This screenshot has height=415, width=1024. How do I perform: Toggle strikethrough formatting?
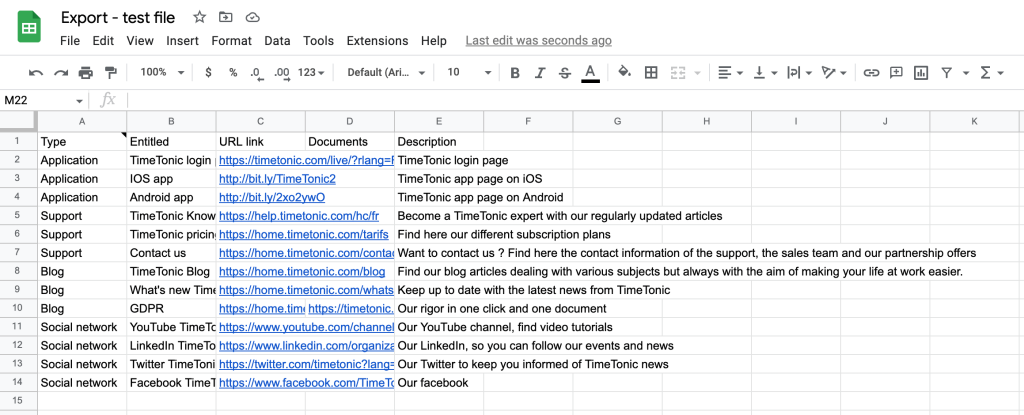pos(565,73)
